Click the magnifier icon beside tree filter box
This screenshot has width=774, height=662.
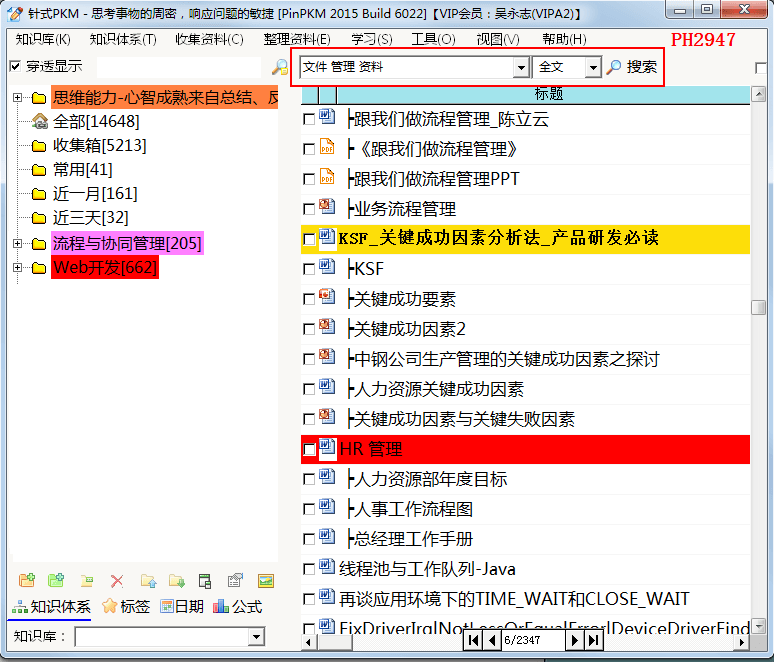coord(280,67)
